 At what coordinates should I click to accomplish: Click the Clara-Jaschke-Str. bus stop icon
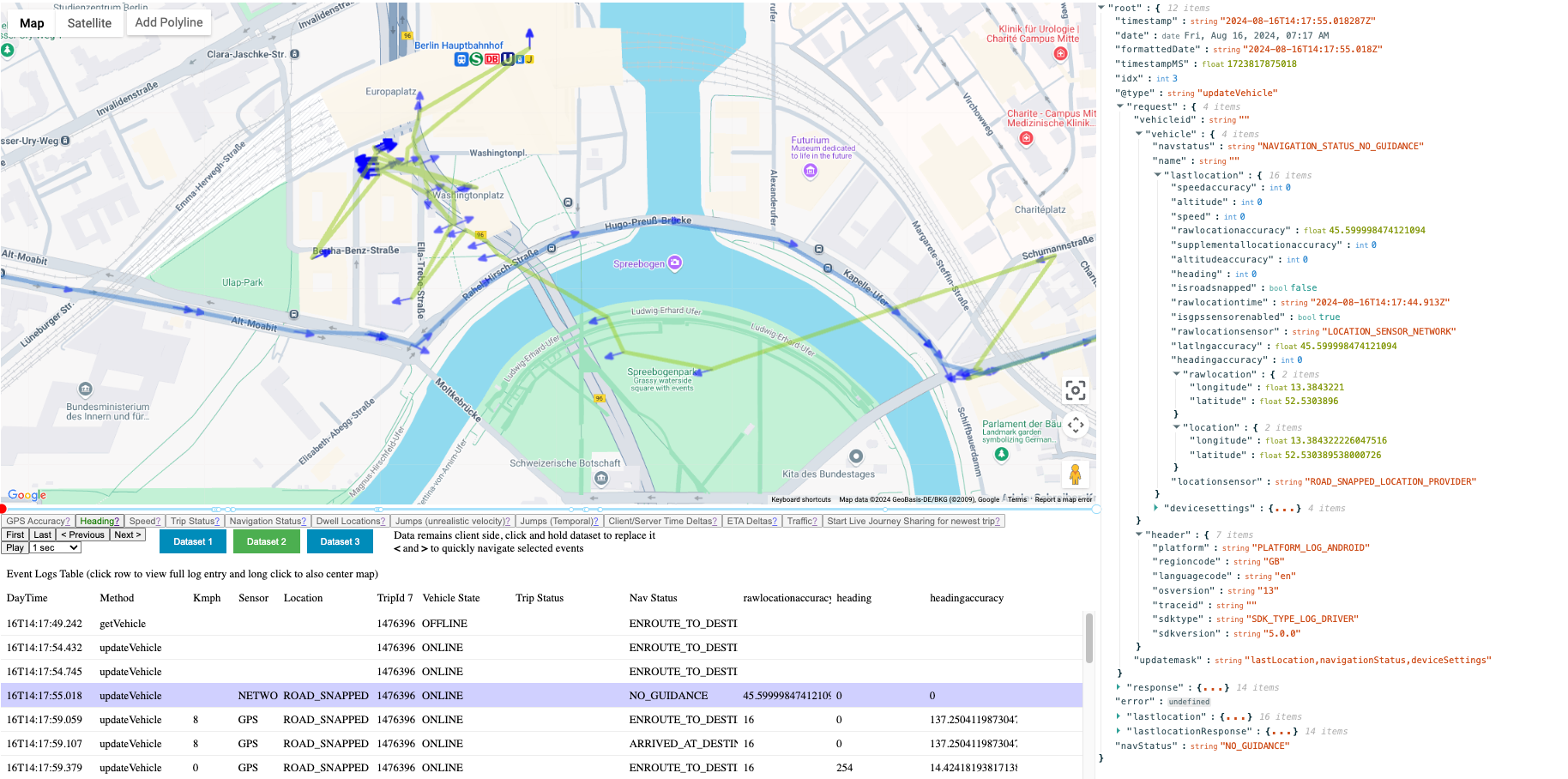tap(295, 54)
